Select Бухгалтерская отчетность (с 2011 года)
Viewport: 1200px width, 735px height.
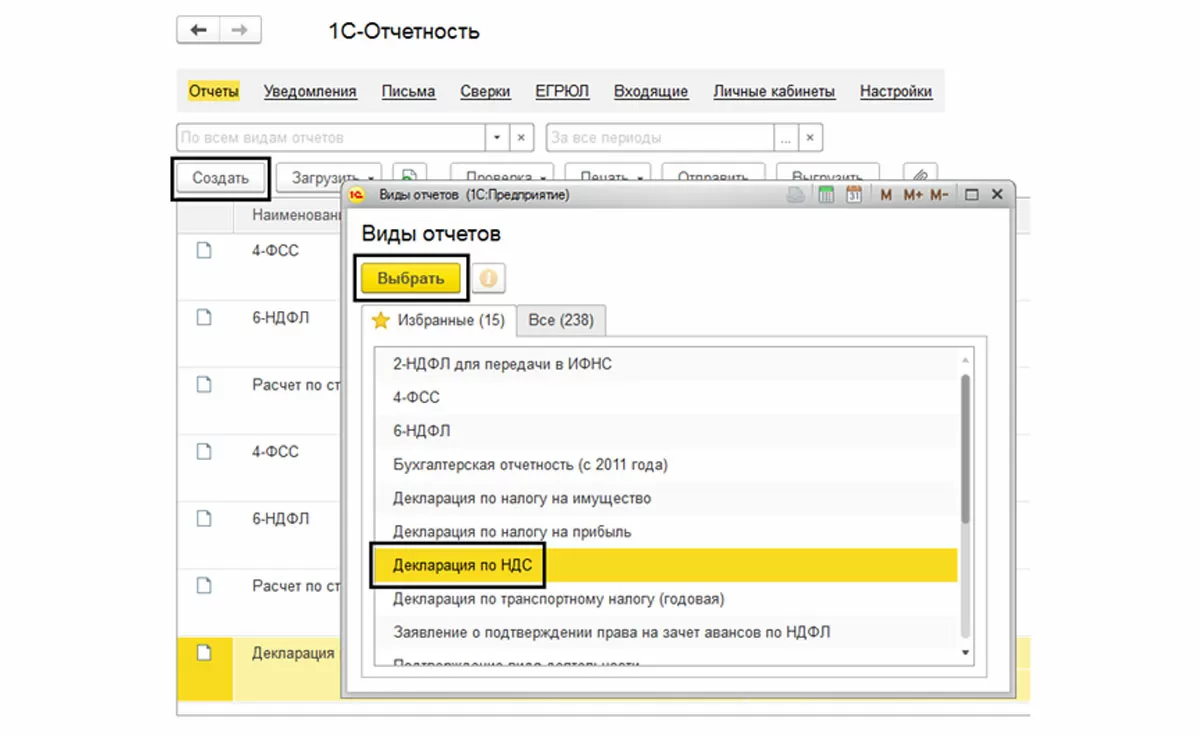[666, 464]
